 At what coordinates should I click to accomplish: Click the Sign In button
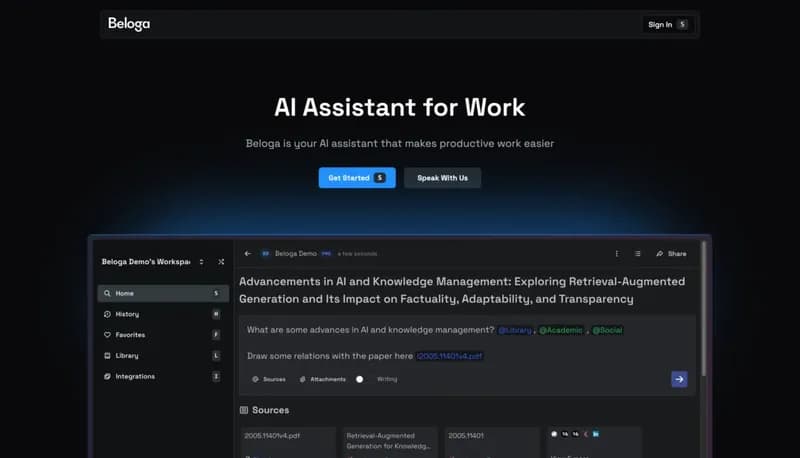668,24
